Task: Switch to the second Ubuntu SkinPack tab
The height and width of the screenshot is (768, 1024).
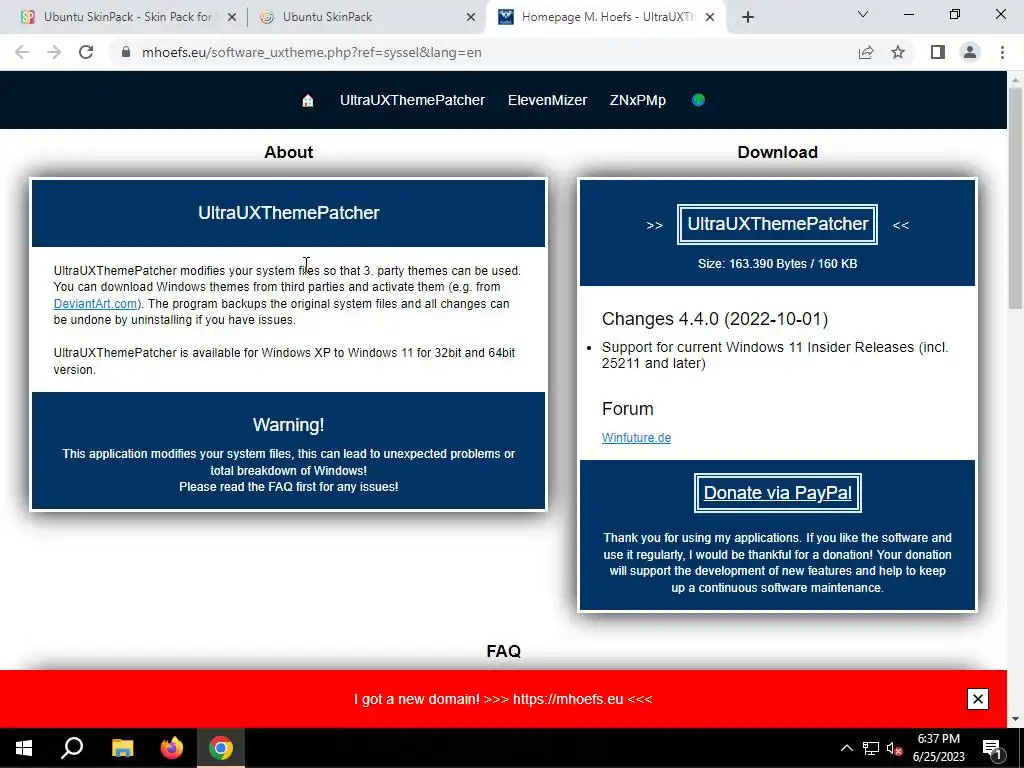Action: [x=366, y=17]
